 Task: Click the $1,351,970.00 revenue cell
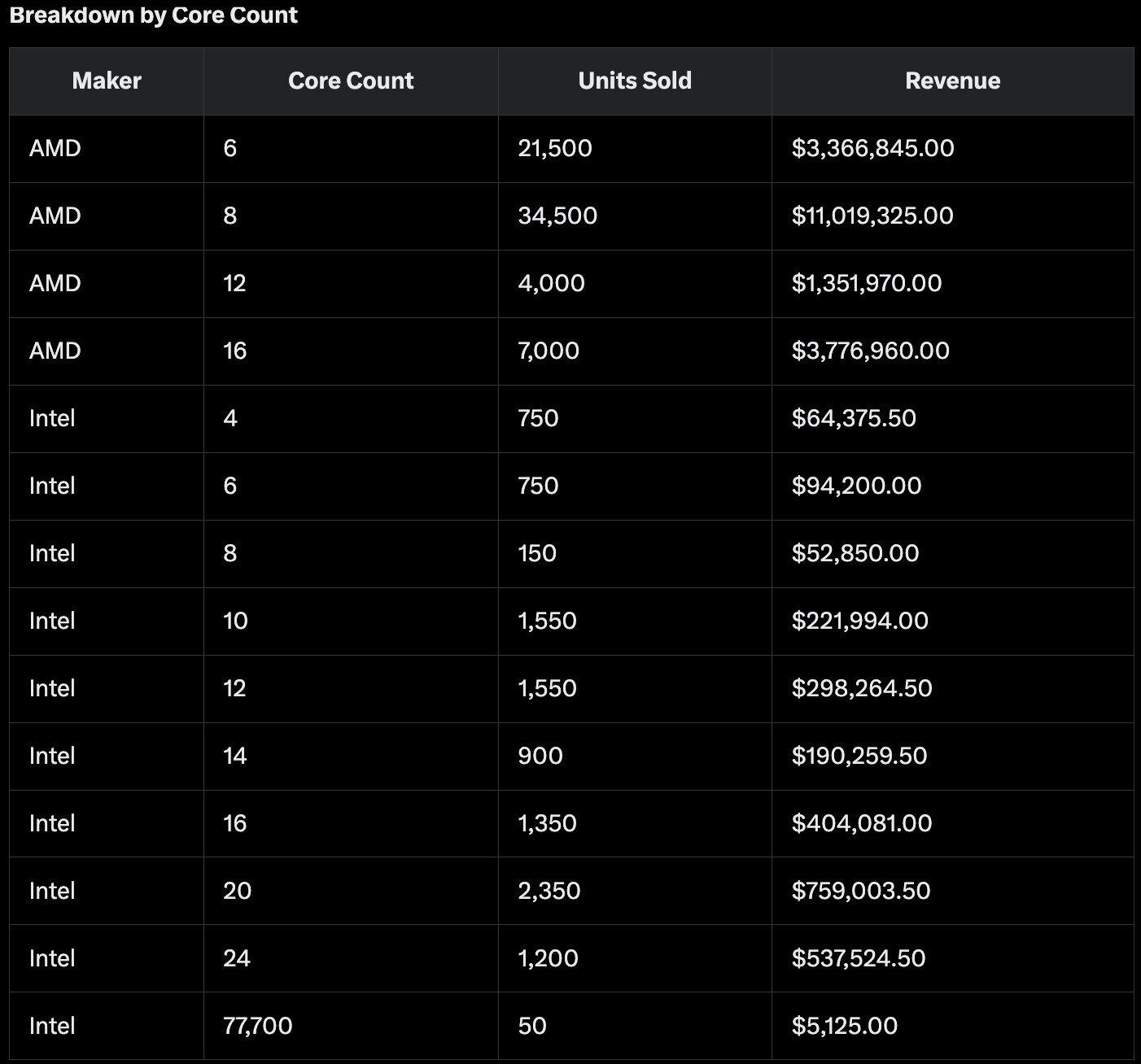867,283
